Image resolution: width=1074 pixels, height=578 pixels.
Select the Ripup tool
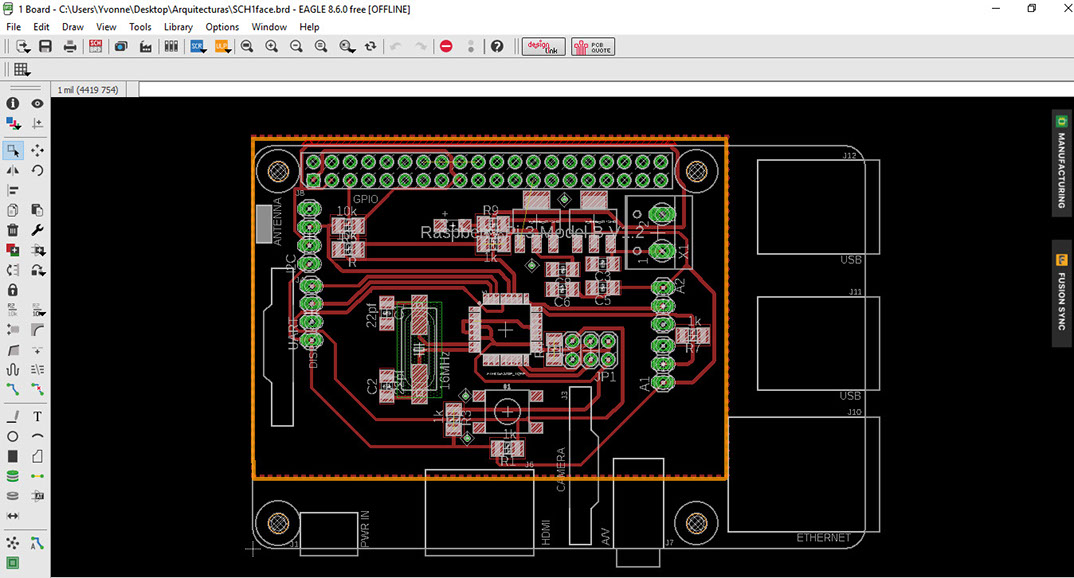[38, 390]
